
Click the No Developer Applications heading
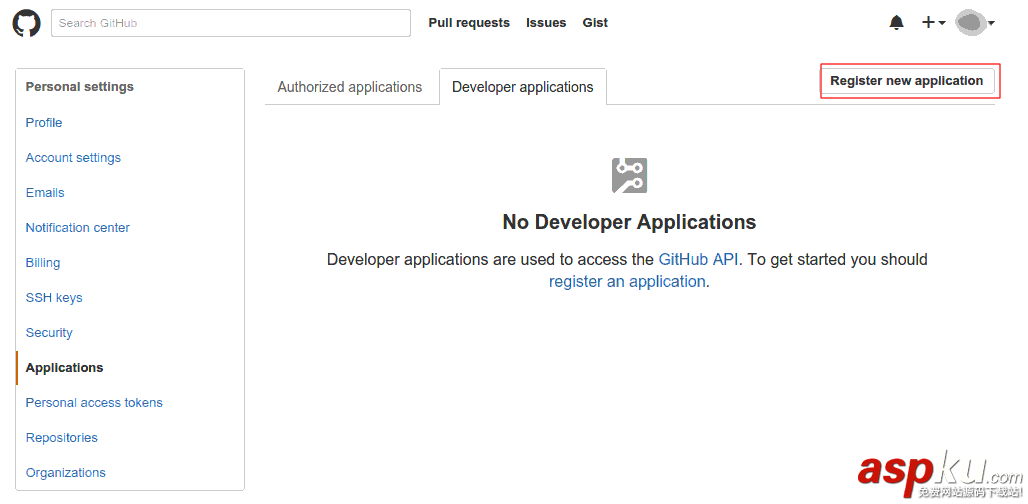point(629,222)
